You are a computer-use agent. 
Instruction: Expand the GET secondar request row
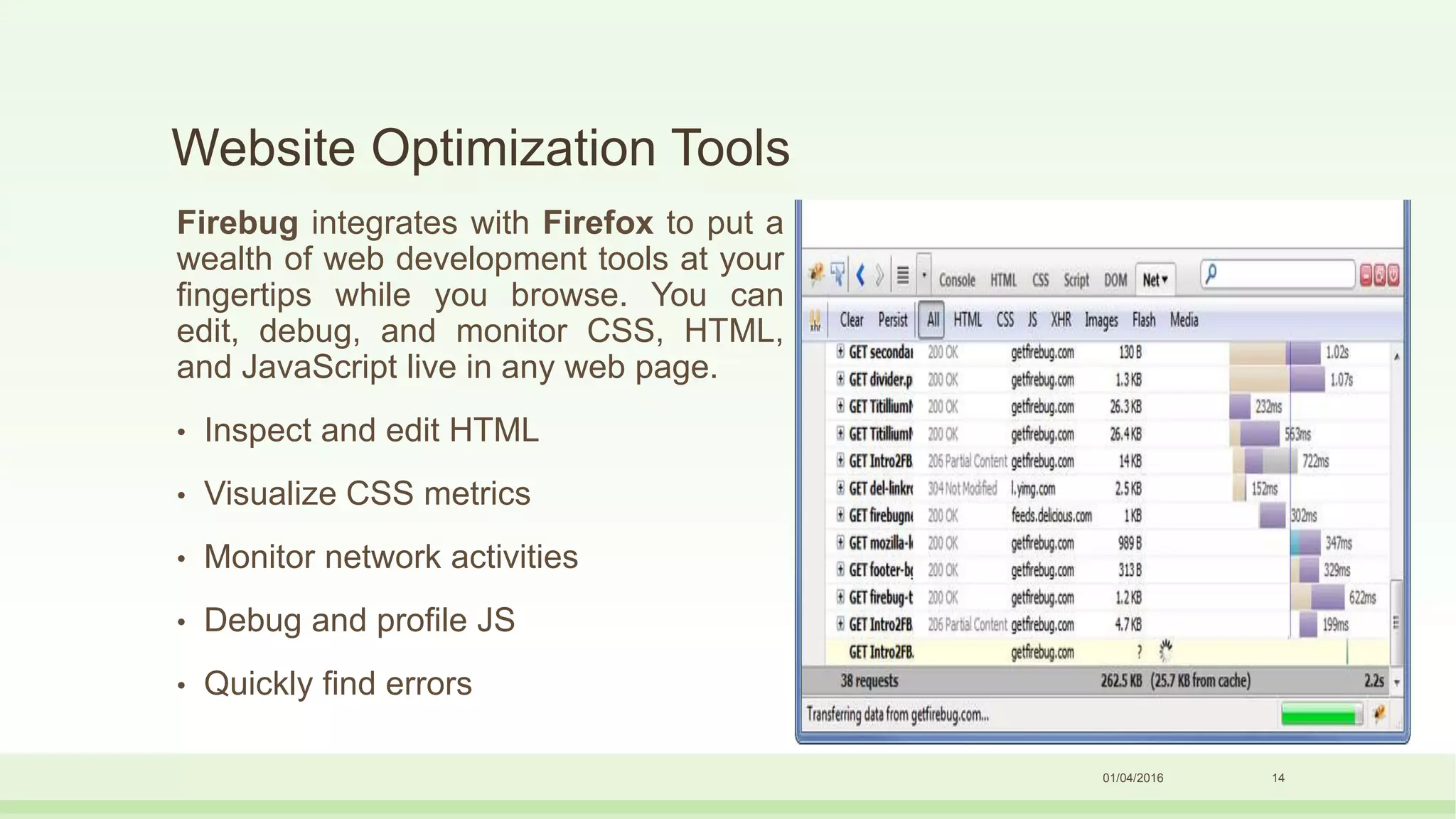tap(840, 351)
